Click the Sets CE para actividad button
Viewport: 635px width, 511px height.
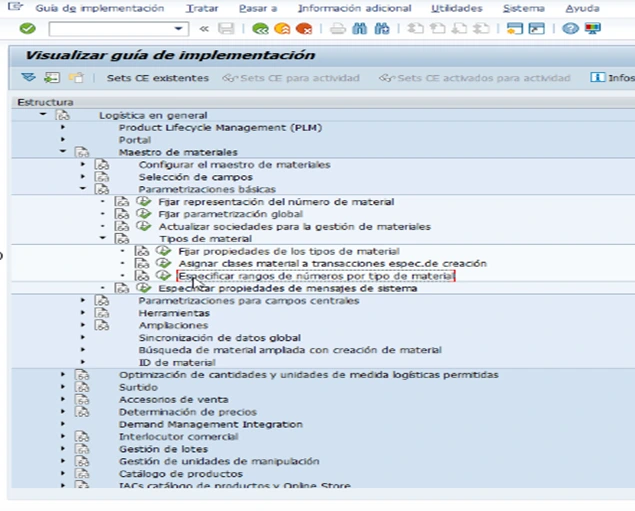coord(291,78)
